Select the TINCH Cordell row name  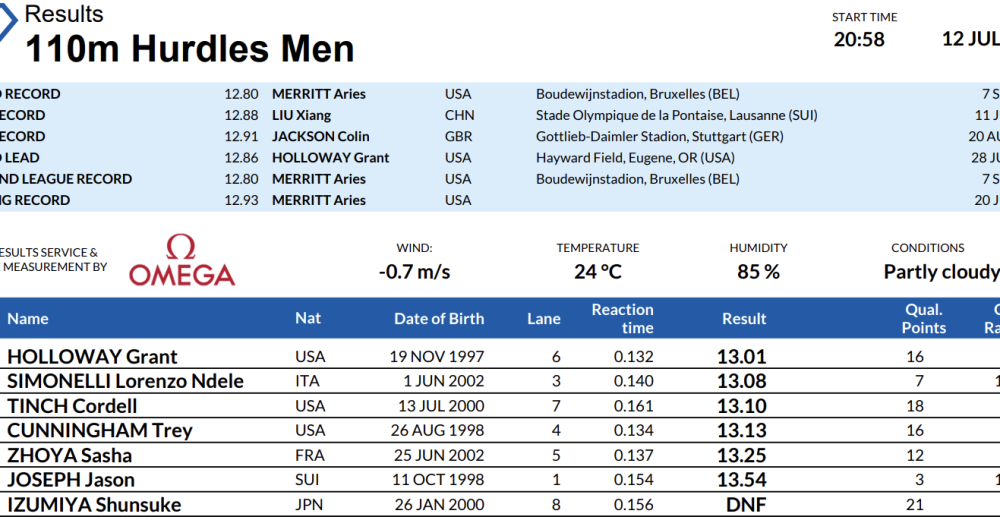click(x=72, y=406)
